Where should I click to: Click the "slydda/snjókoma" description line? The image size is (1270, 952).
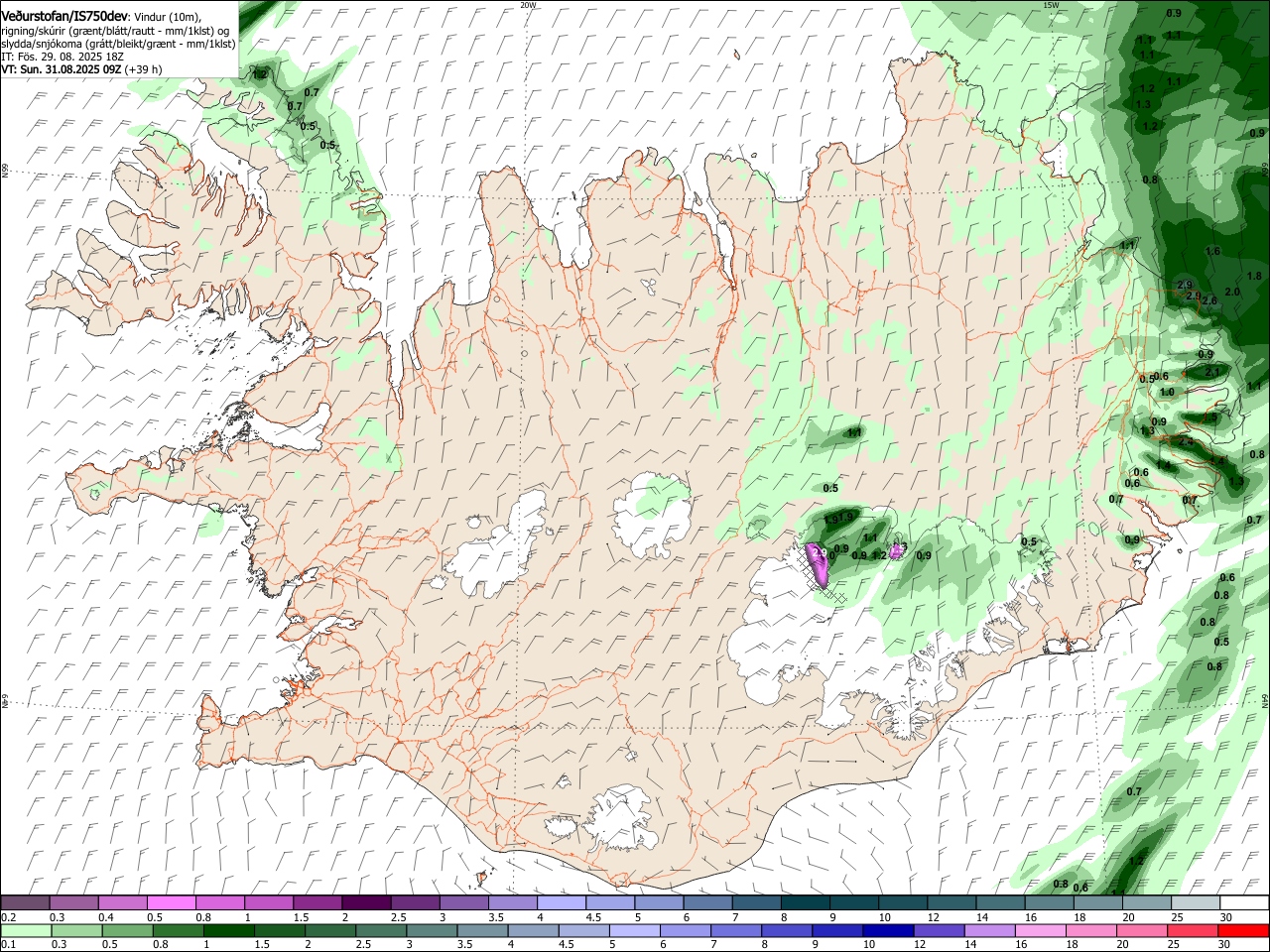[118, 44]
